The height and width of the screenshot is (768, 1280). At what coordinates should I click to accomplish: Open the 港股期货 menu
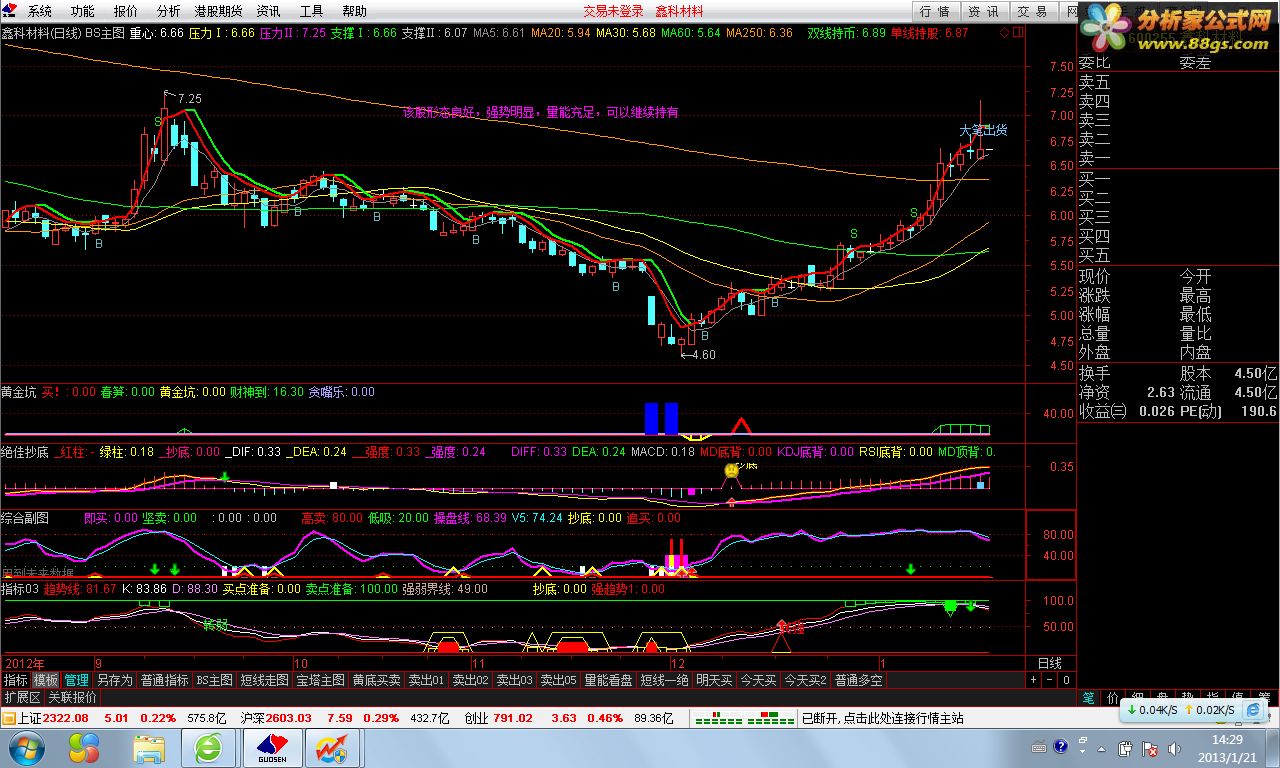tap(218, 11)
